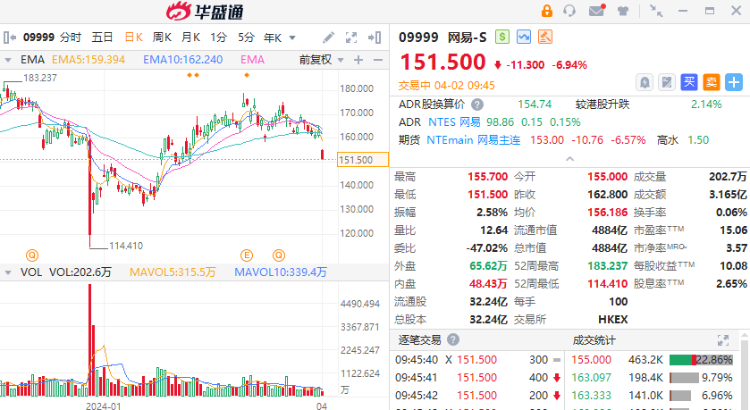This screenshot has width=750, height=410.
Task: Click the E earnings event marker
Action: pos(246,255)
